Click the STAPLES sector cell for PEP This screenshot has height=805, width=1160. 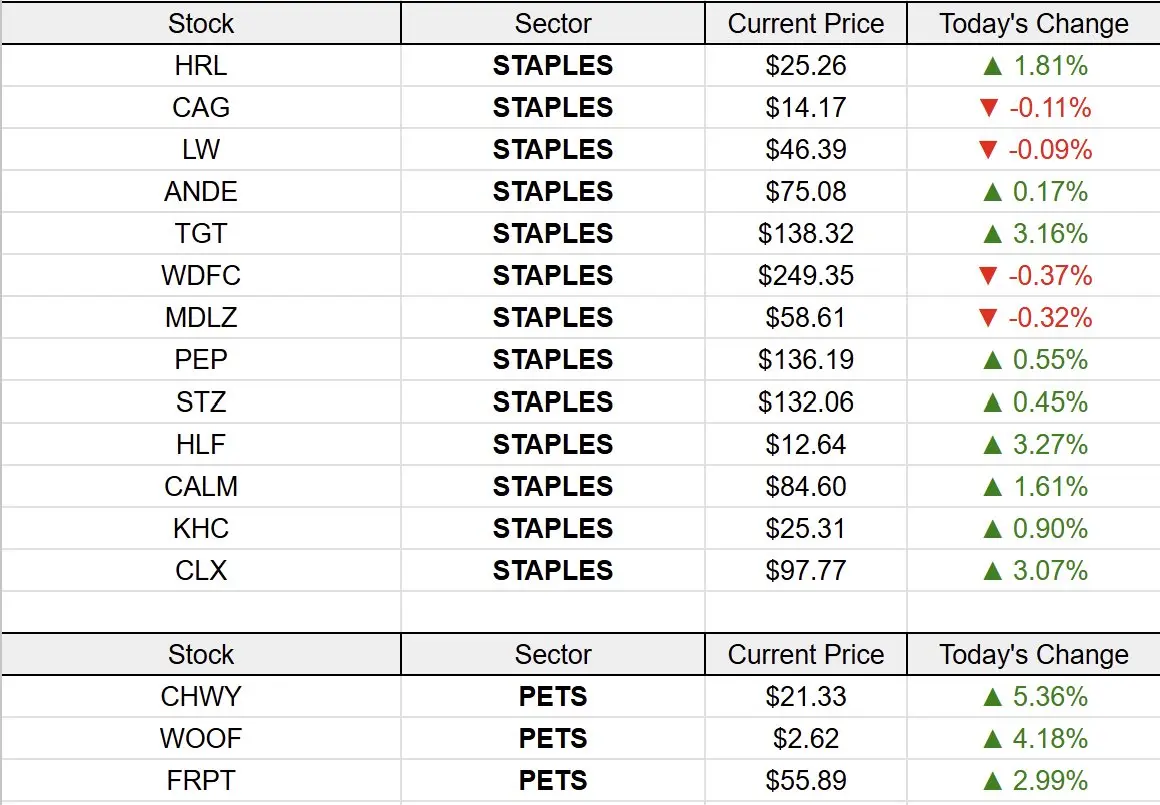tap(553, 360)
